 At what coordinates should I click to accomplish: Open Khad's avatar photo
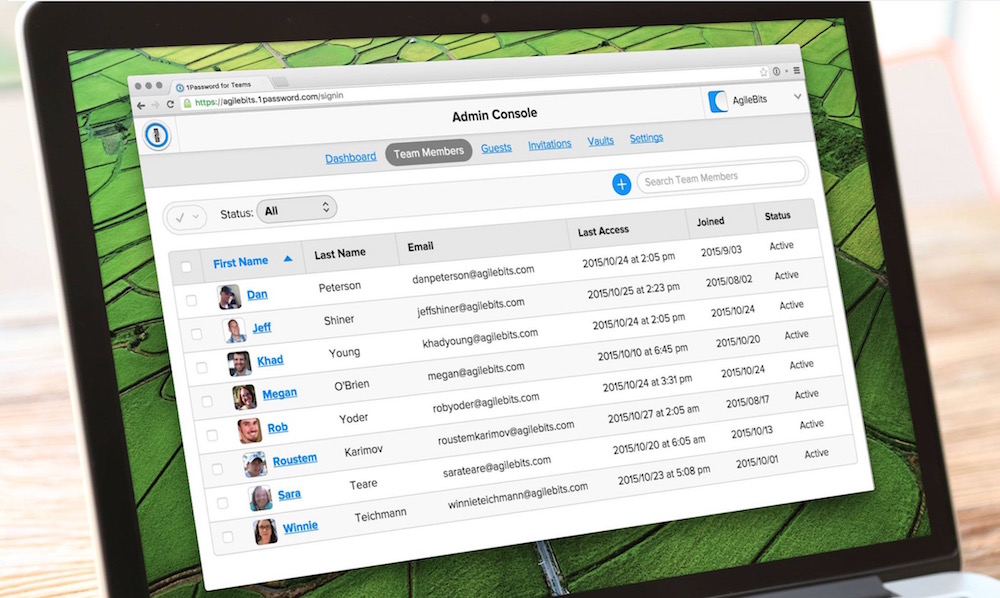click(x=239, y=363)
